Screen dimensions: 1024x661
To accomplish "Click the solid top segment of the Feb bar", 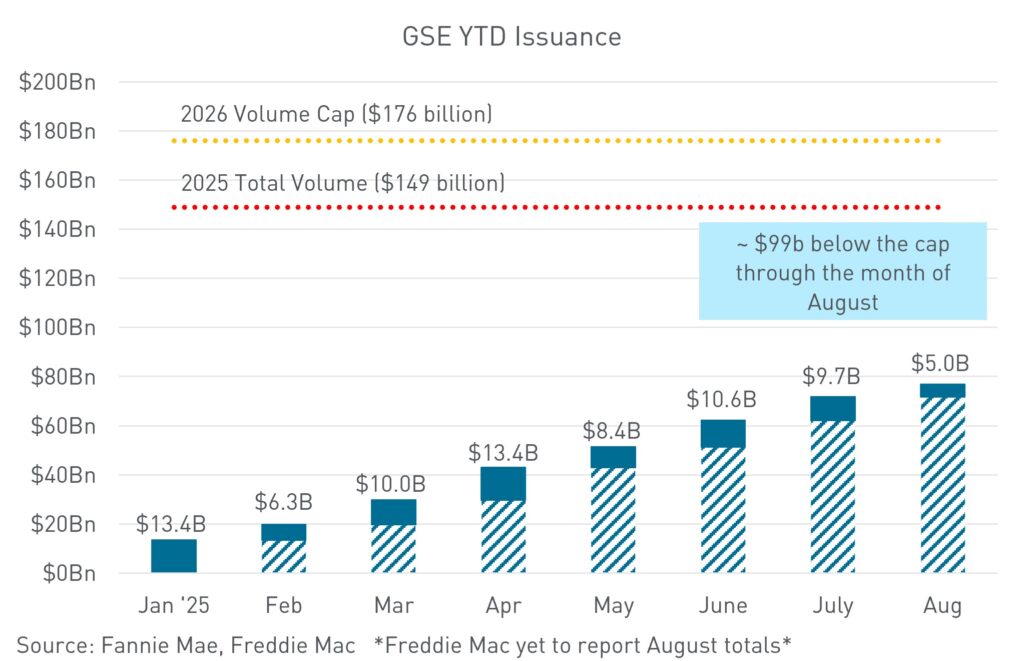I will click(283, 532).
